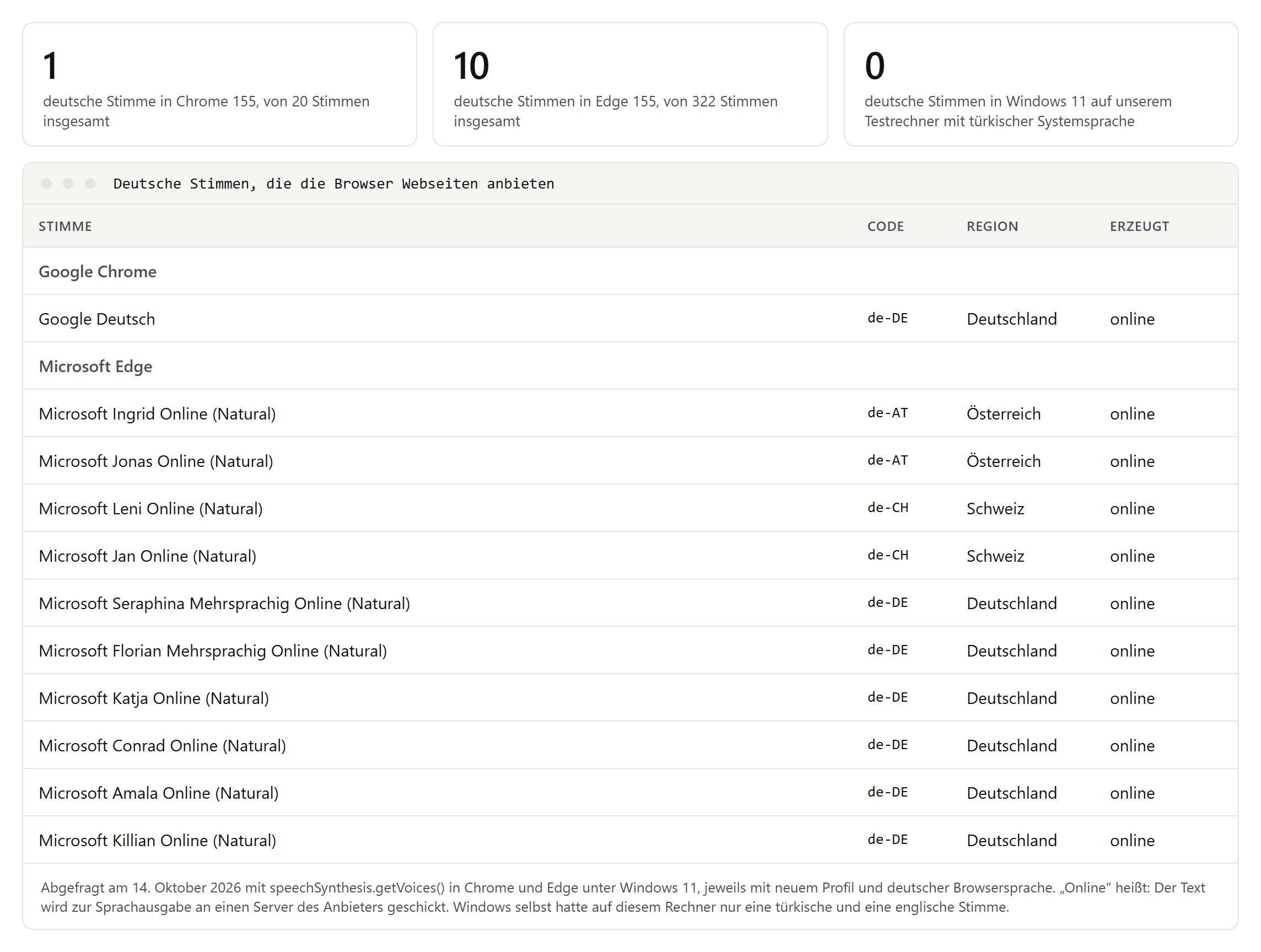Screen dimensions: 1261x952
Task: Select 'Microsoft Amala Online (Natural)' row
Action: 630,792
